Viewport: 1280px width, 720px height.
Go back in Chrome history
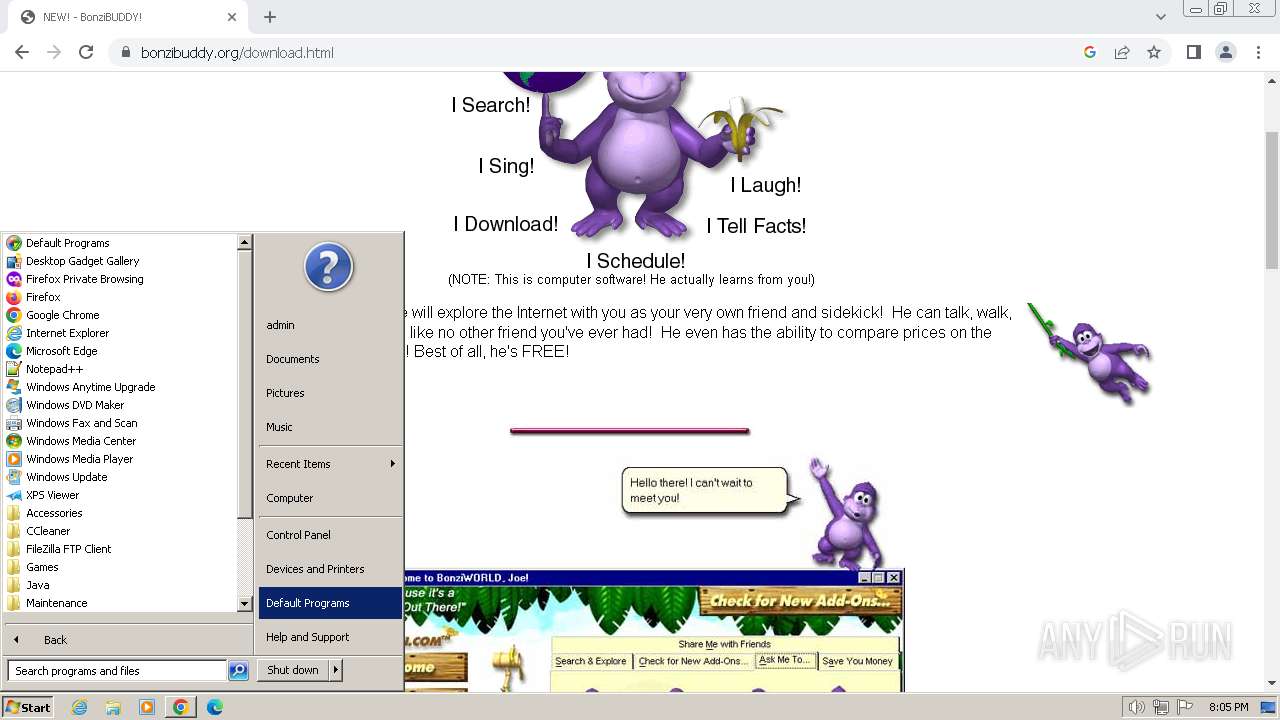coord(22,52)
